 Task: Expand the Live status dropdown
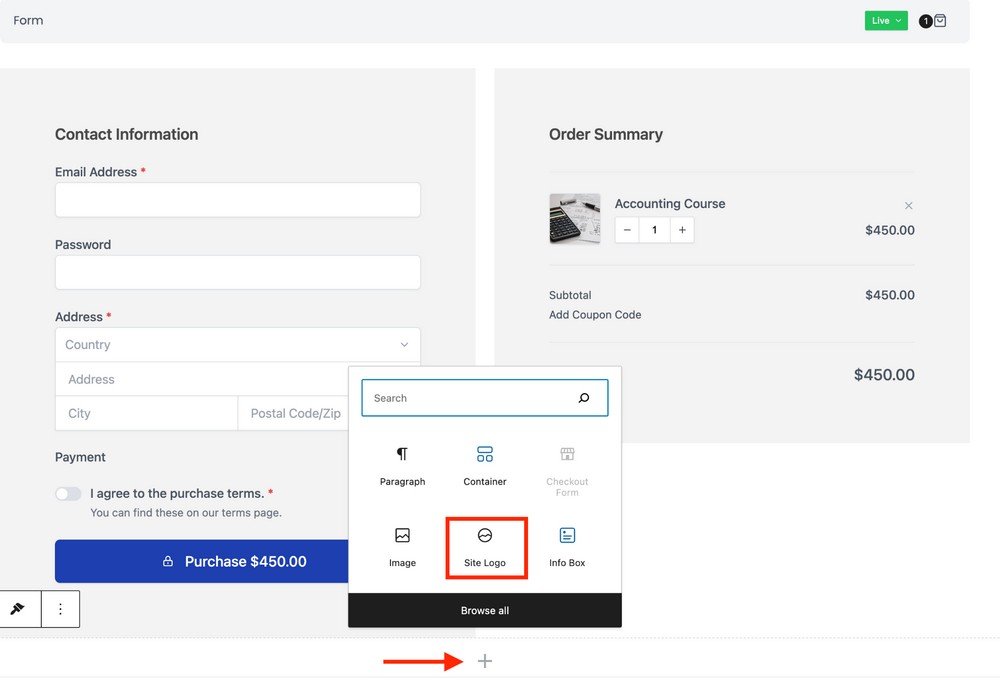click(886, 21)
